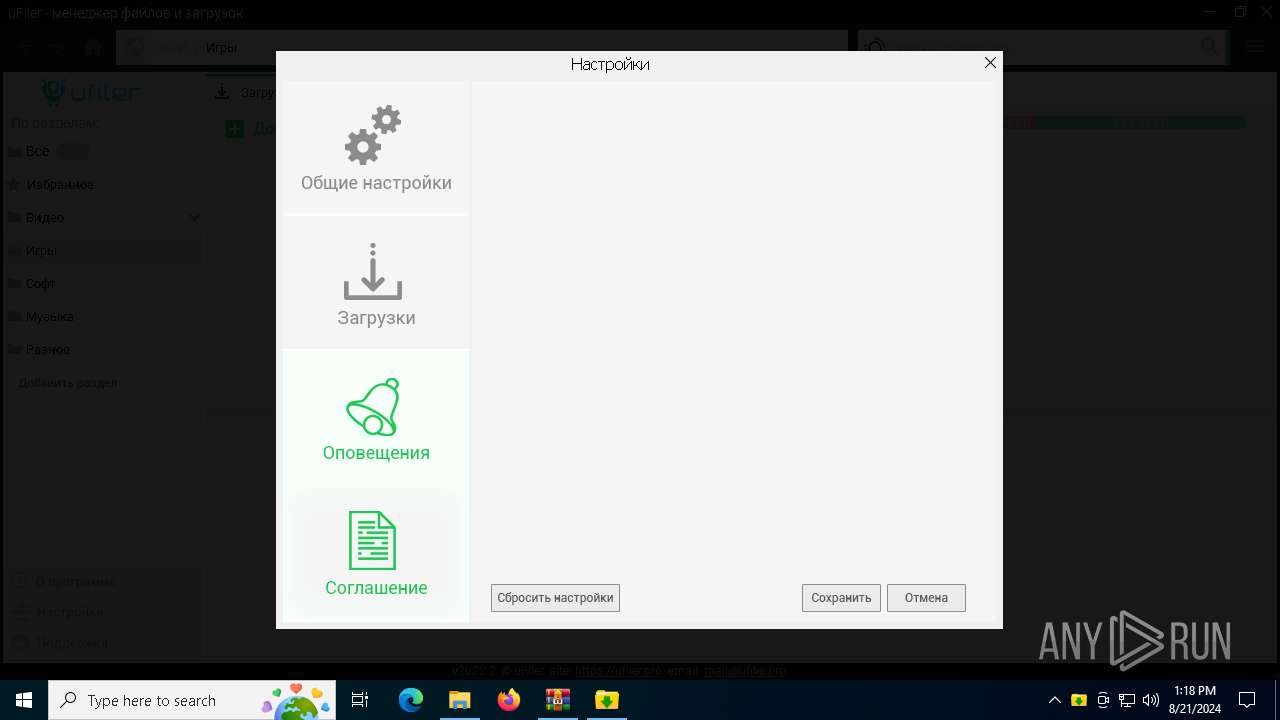1280x720 pixels.
Task: Click the Сохранить button
Action: point(841,598)
